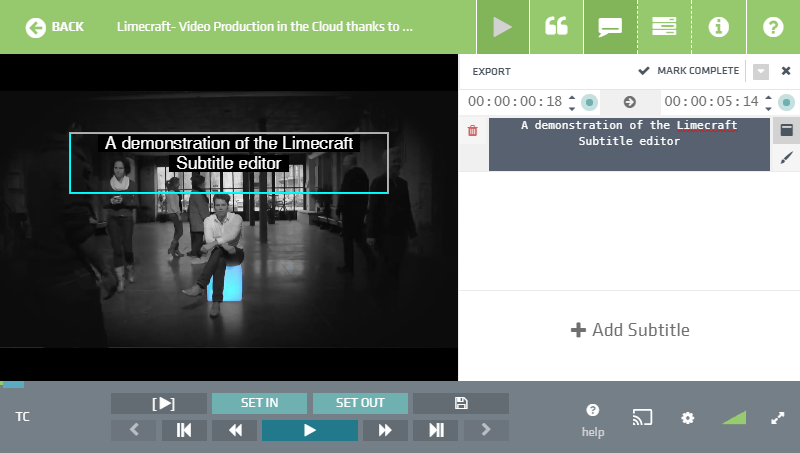Increase the in timecode with the up arrow
800x453 pixels.
572,97
